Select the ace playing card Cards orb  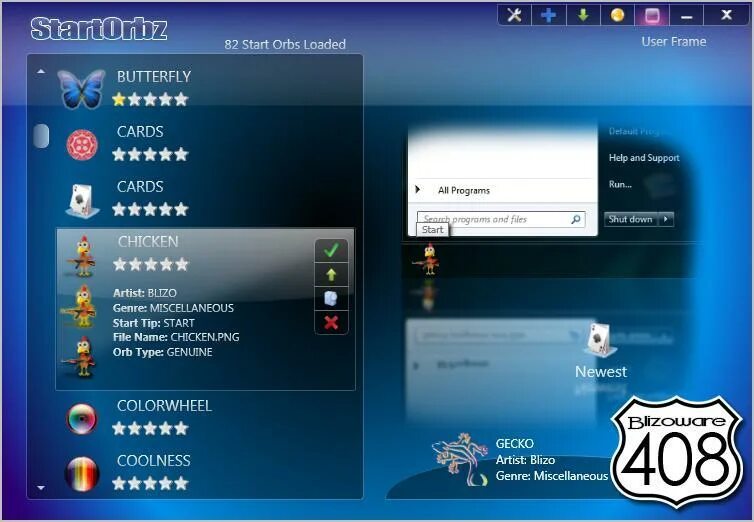pyautogui.click(x=82, y=200)
